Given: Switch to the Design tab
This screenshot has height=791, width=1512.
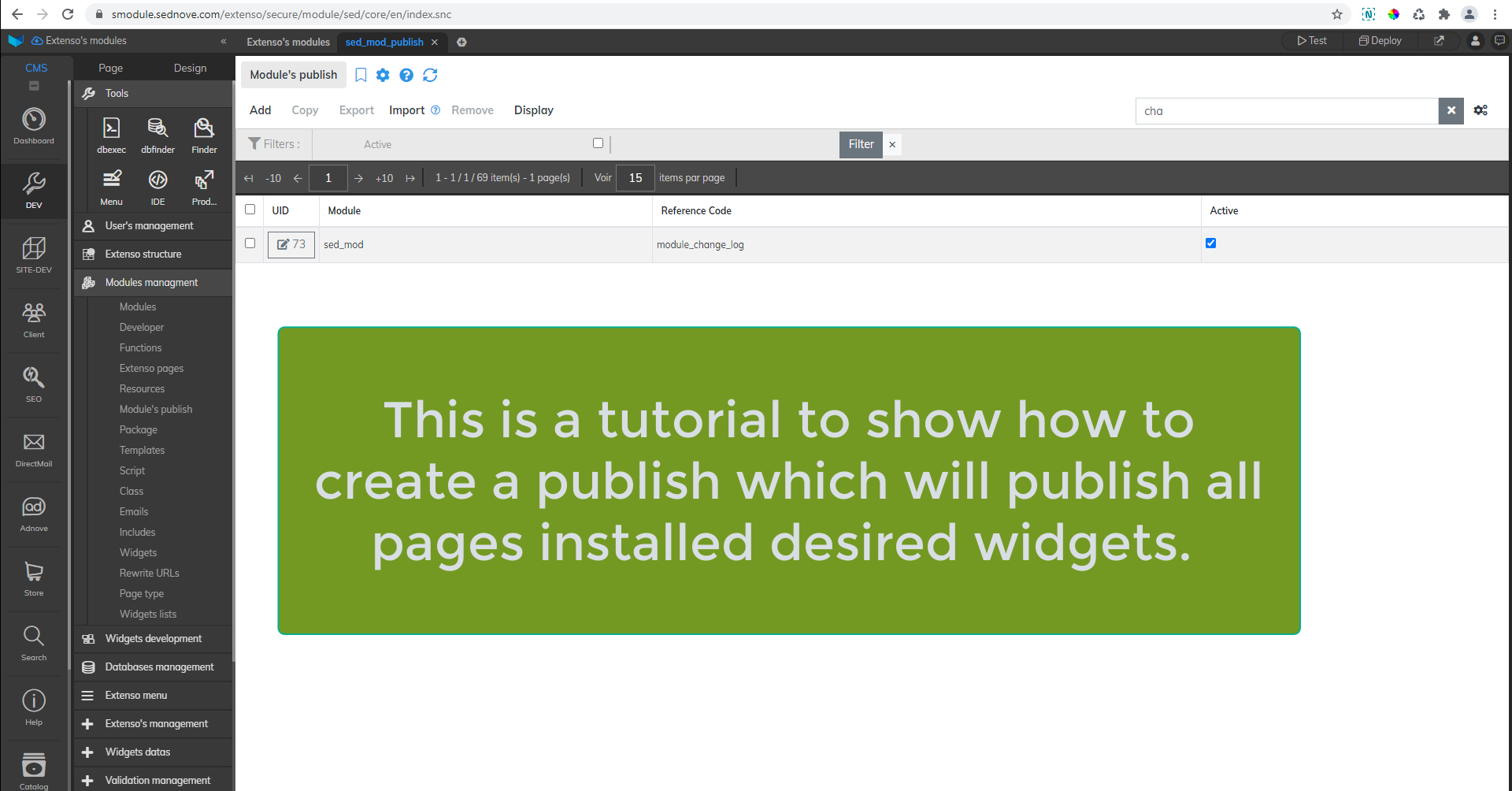Looking at the screenshot, I should tap(190, 68).
